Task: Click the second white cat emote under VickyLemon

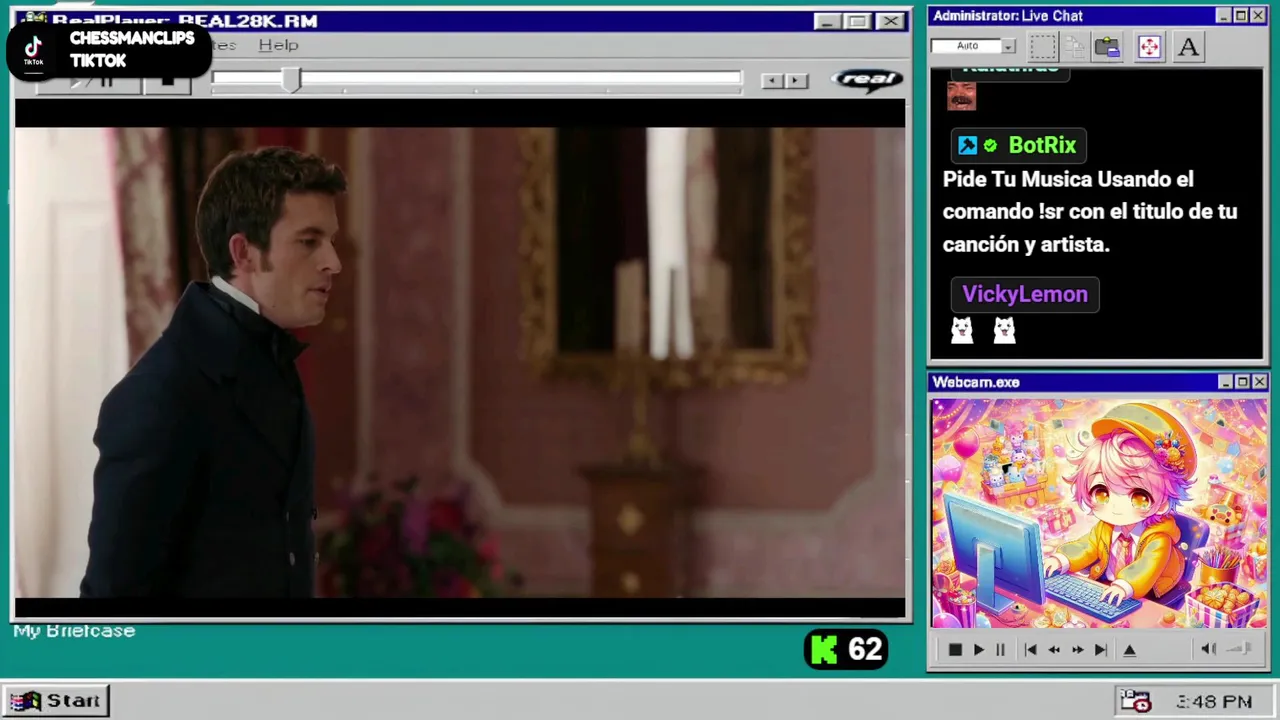Action: [x=1004, y=330]
